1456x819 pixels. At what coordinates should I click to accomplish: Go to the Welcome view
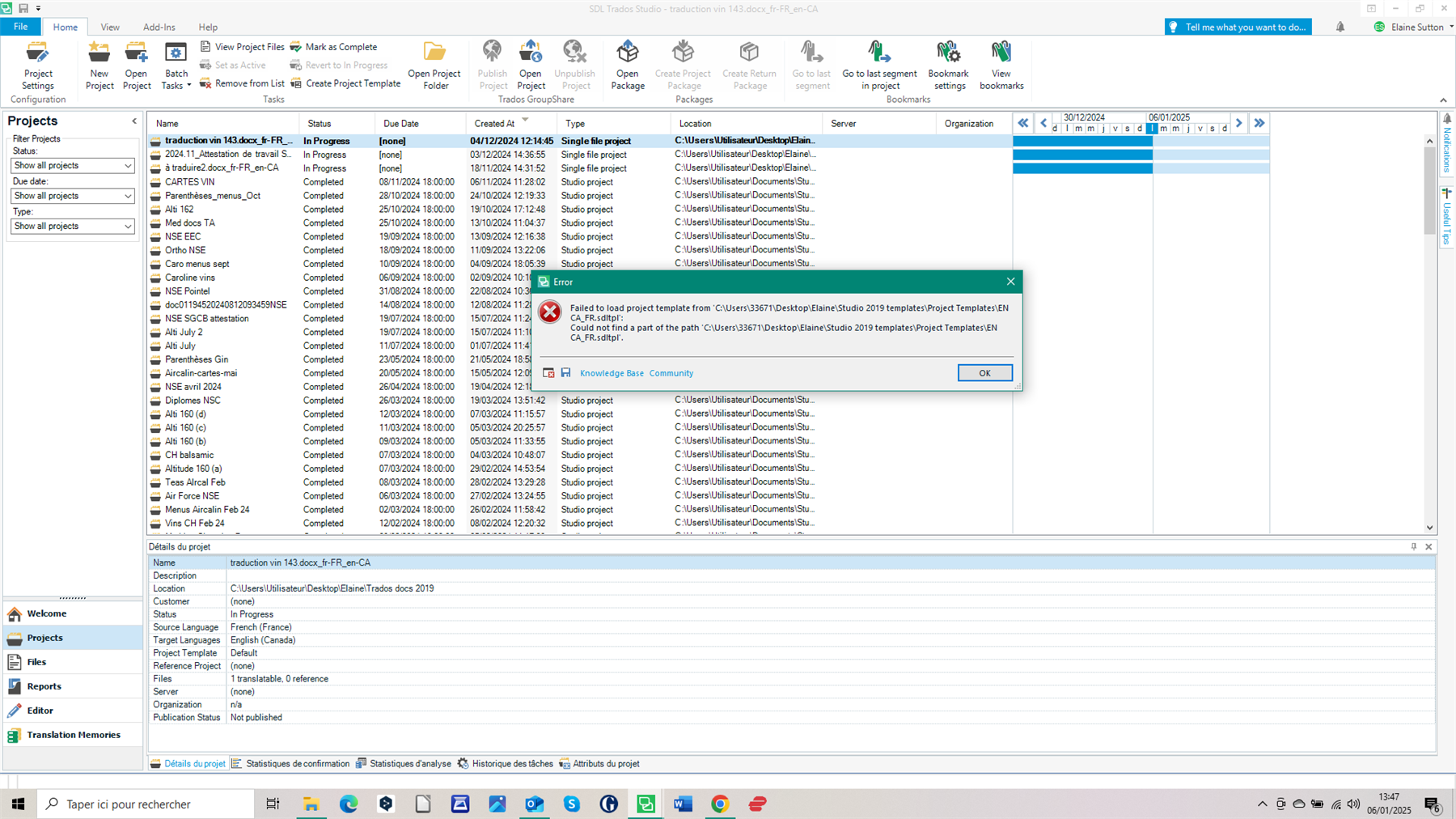[73, 613]
